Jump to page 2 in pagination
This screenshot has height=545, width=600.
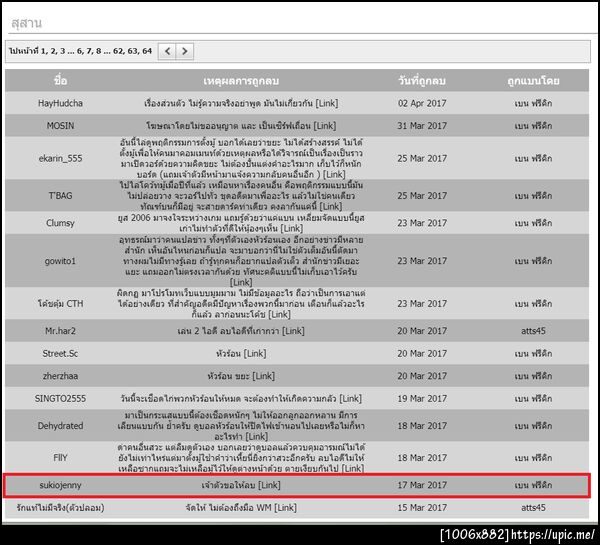coord(53,51)
